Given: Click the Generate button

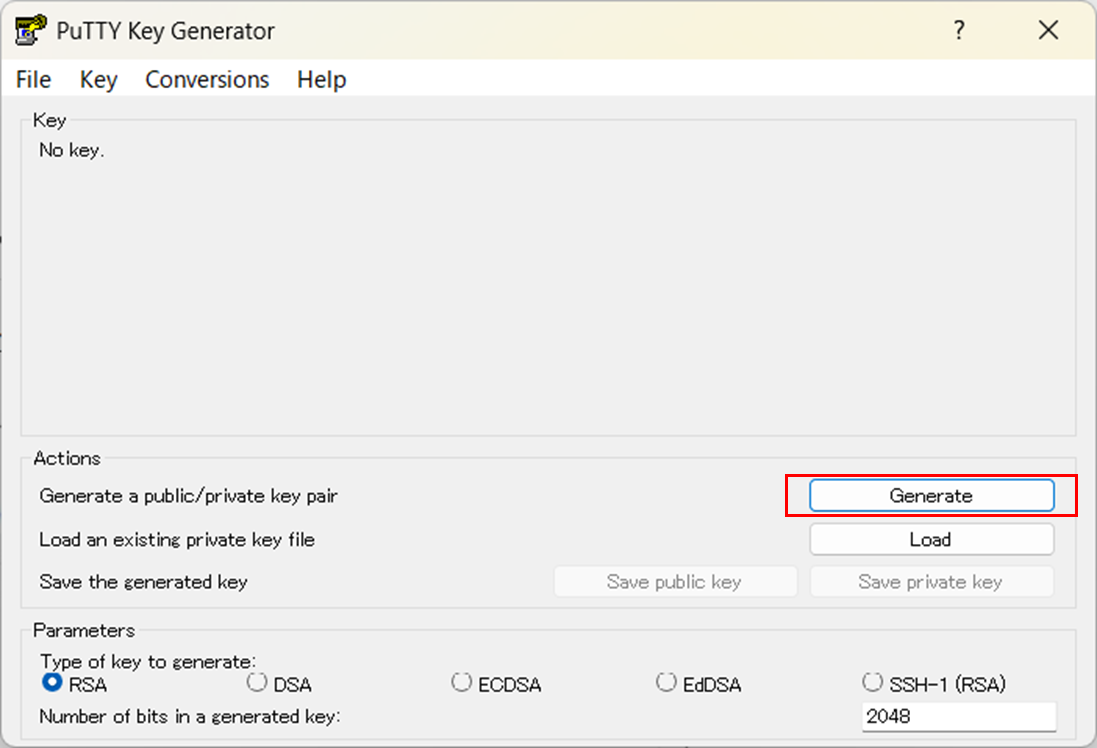Looking at the screenshot, I should (x=931, y=495).
